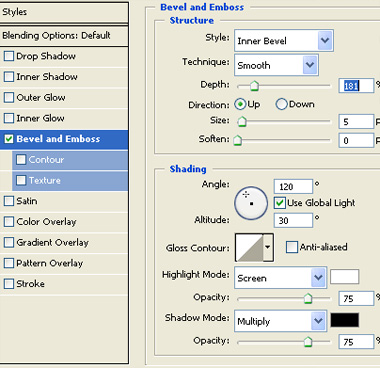Select the Outer Glow effect row label
380x368 pixels.
click(41, 97)
